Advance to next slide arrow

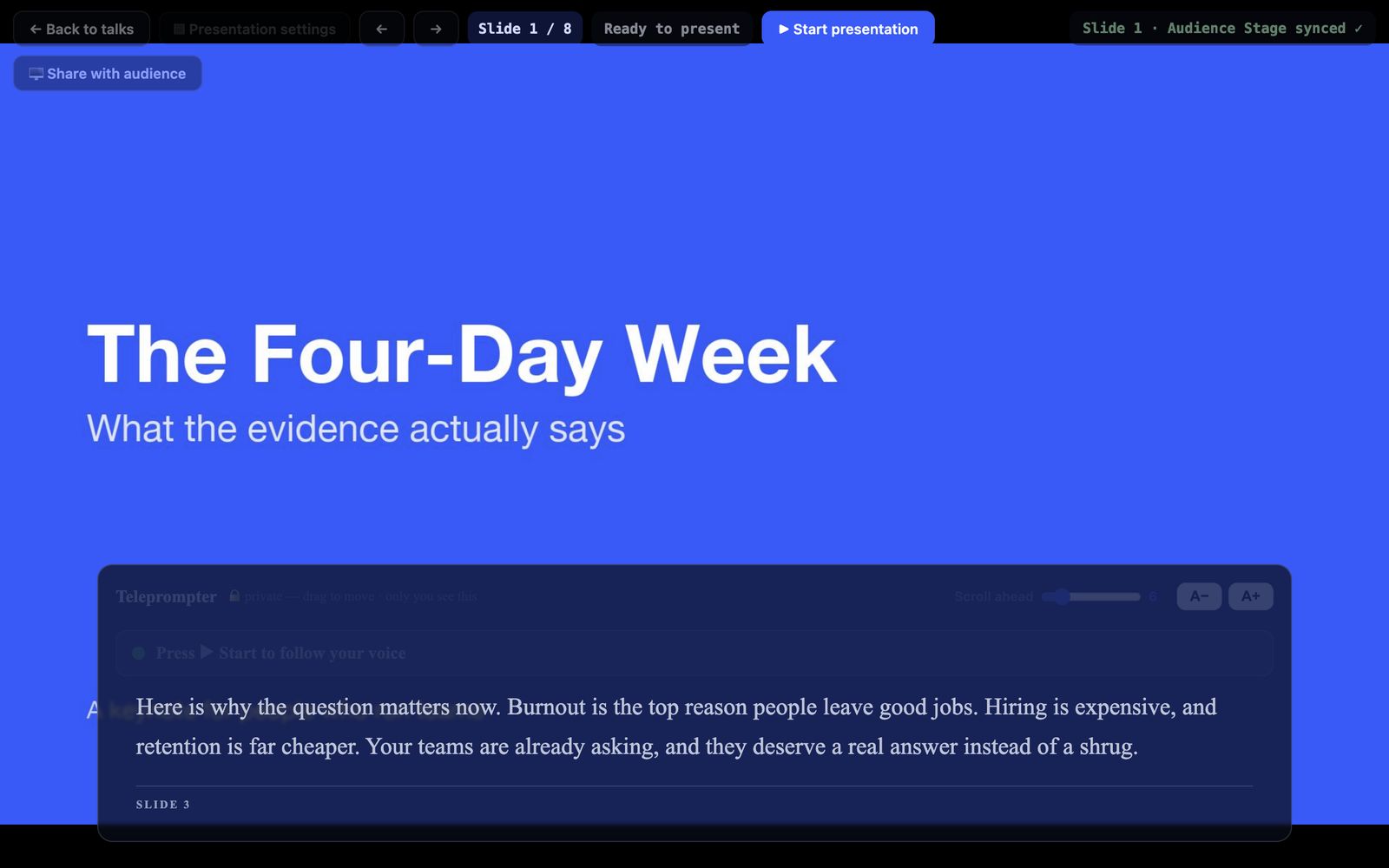click(x=436, y=29)
